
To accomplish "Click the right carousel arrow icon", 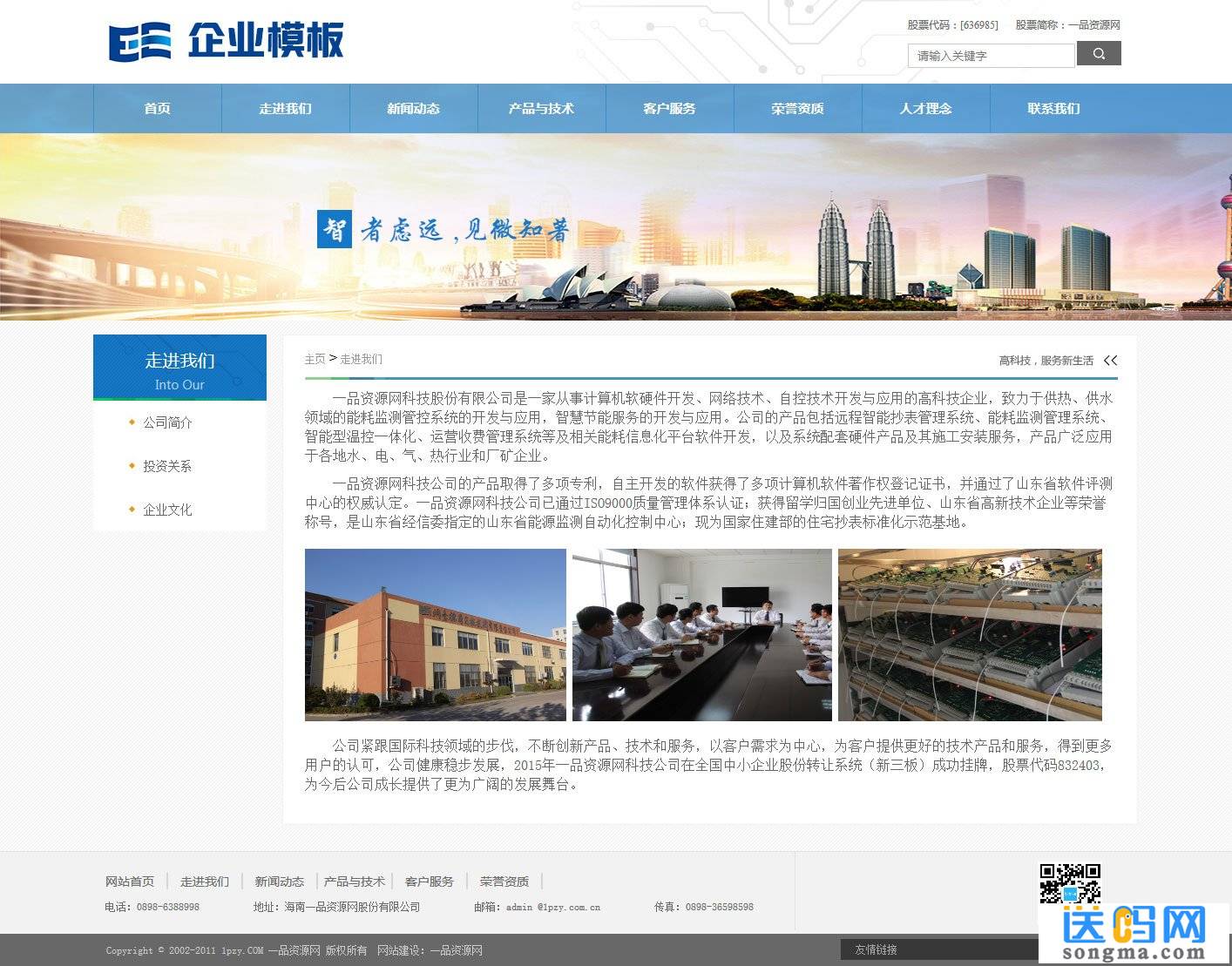I will [1115, 360].
